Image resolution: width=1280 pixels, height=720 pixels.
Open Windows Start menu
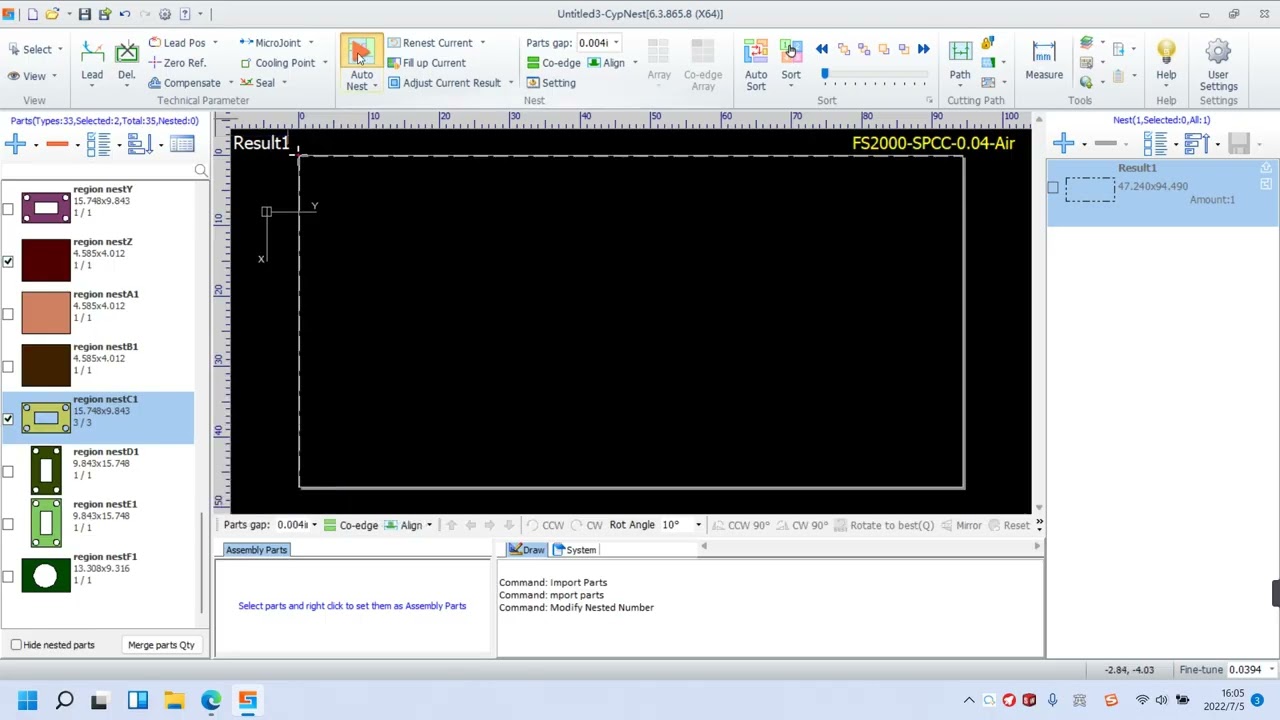click(x=27, y=700)
